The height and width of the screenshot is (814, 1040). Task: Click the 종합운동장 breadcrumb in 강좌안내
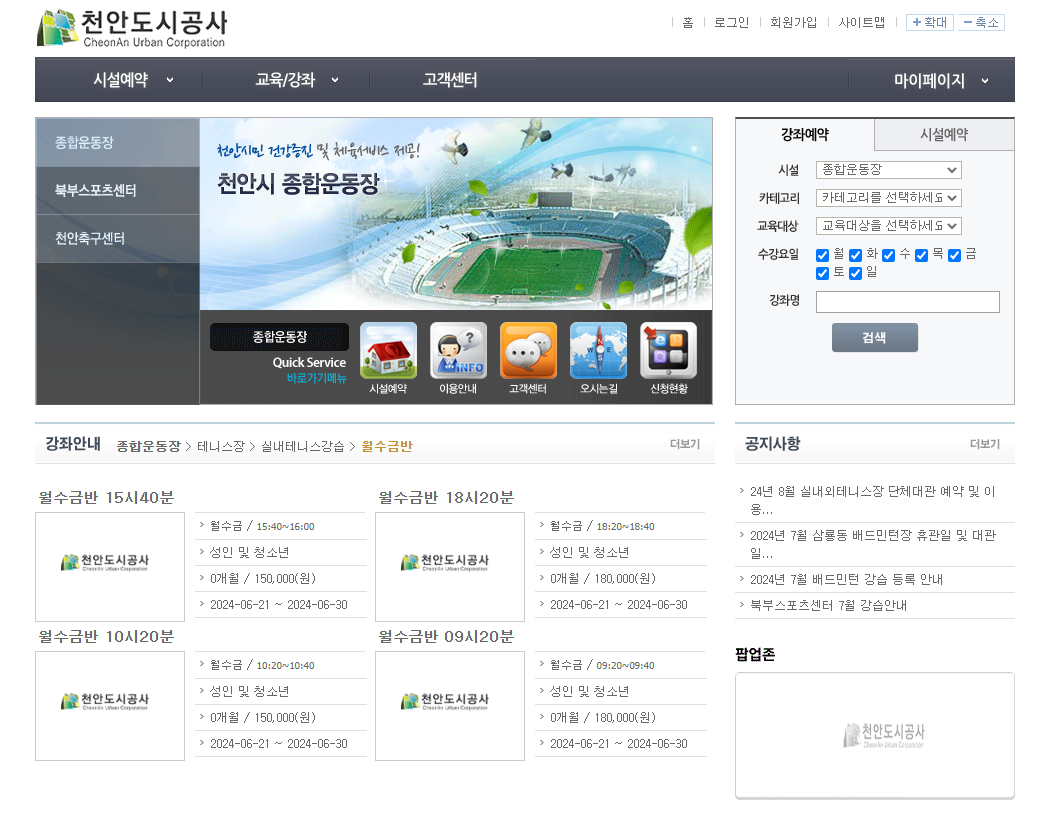(149, 446)
